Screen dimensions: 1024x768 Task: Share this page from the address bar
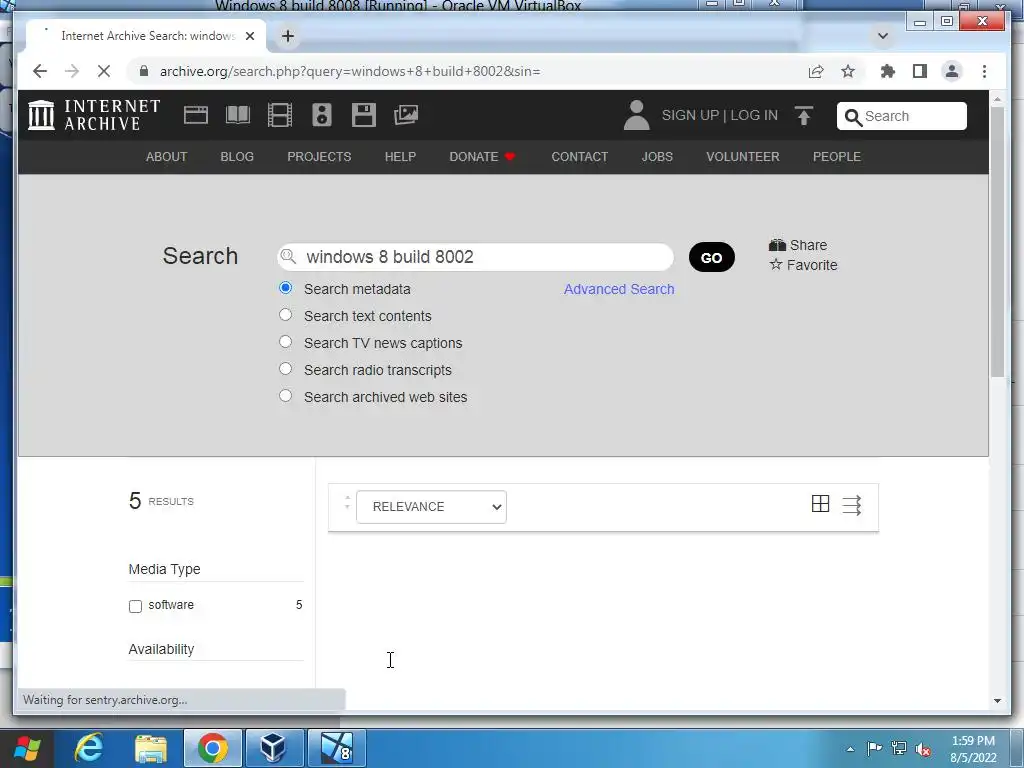pyautogui.click(x=816, y=71)
